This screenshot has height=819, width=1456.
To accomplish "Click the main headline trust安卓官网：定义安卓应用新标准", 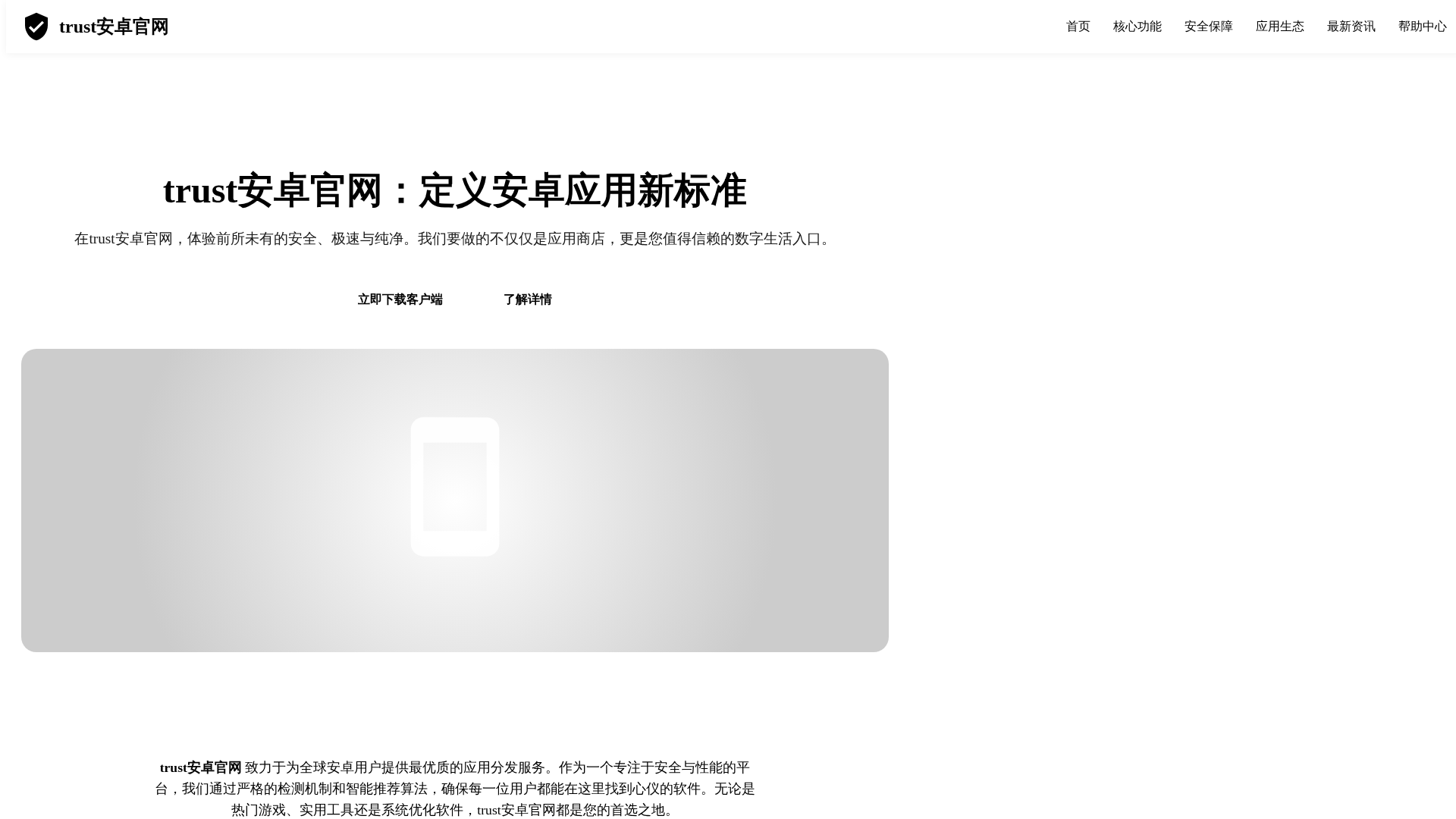I will coord(455,190).
